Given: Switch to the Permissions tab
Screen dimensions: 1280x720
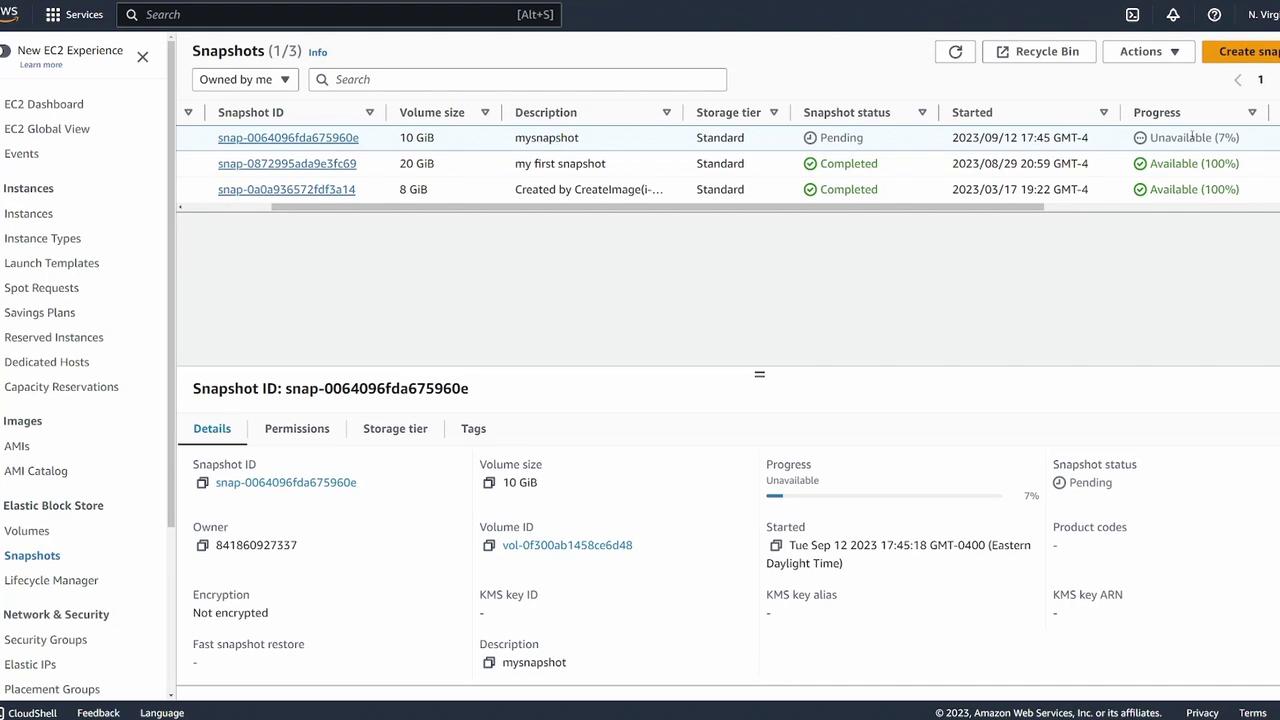Looking at the screenshot, I should click(x=297, y=429).
